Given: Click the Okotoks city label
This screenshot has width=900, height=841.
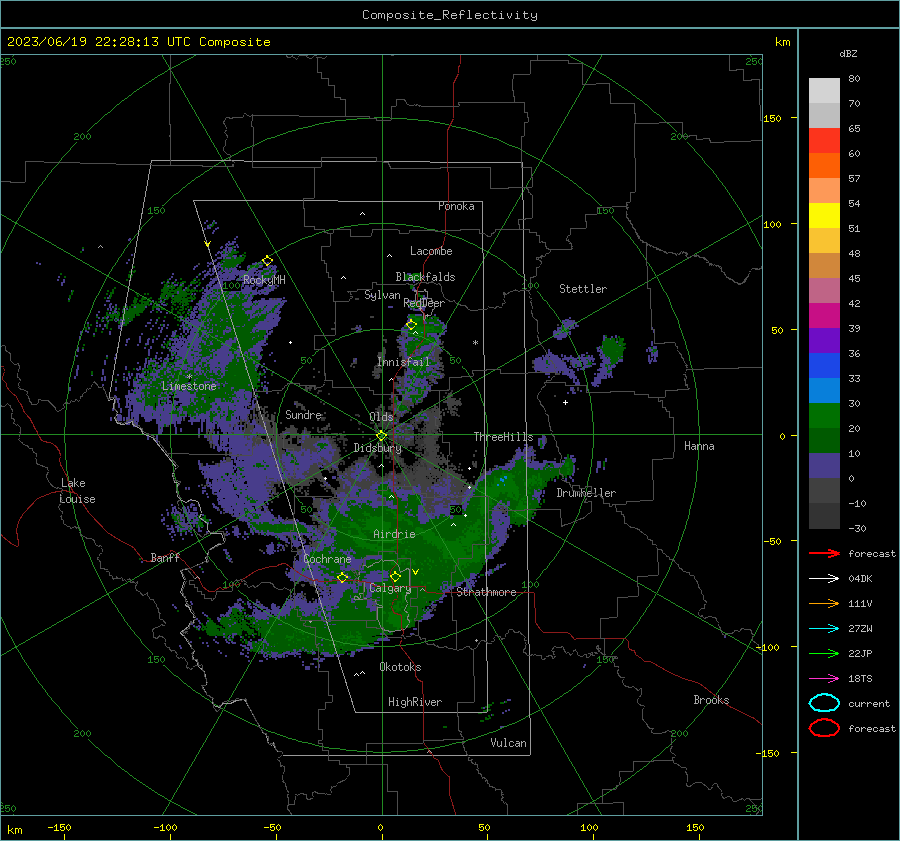Looking at the screenshot, I should click(x=400, y=667).
